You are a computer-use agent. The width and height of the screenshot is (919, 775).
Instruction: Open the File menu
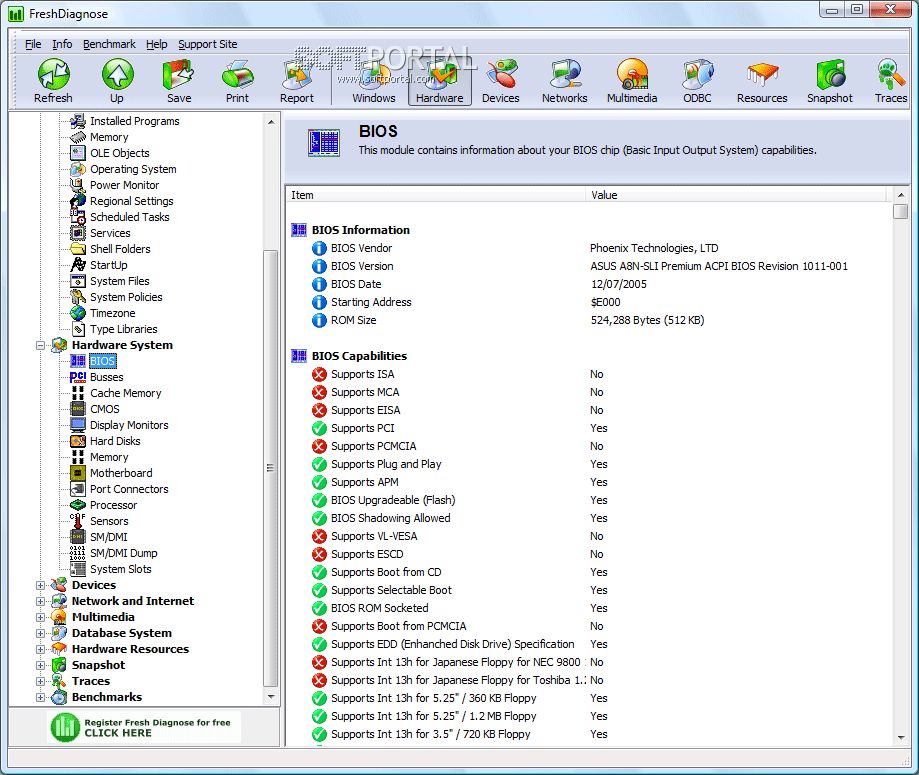(33, 44)
